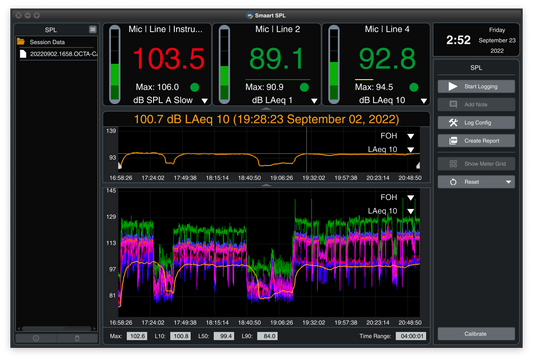This screenshot has height=360, width=533.
Task: Select the LAeq 10 dropdown in overview graph
Action: (411, 150)
